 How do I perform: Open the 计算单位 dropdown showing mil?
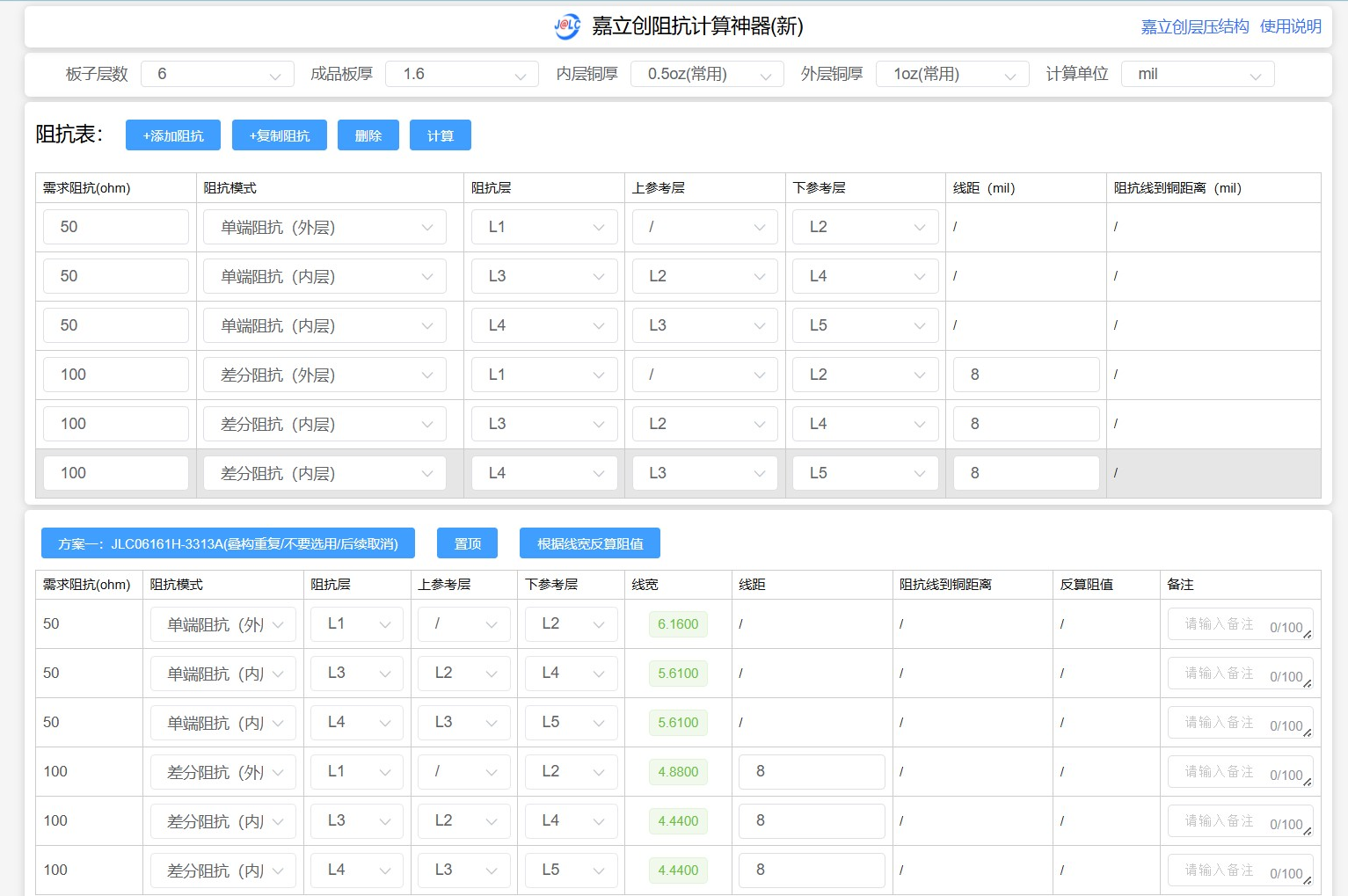[x=1198, y=74]
